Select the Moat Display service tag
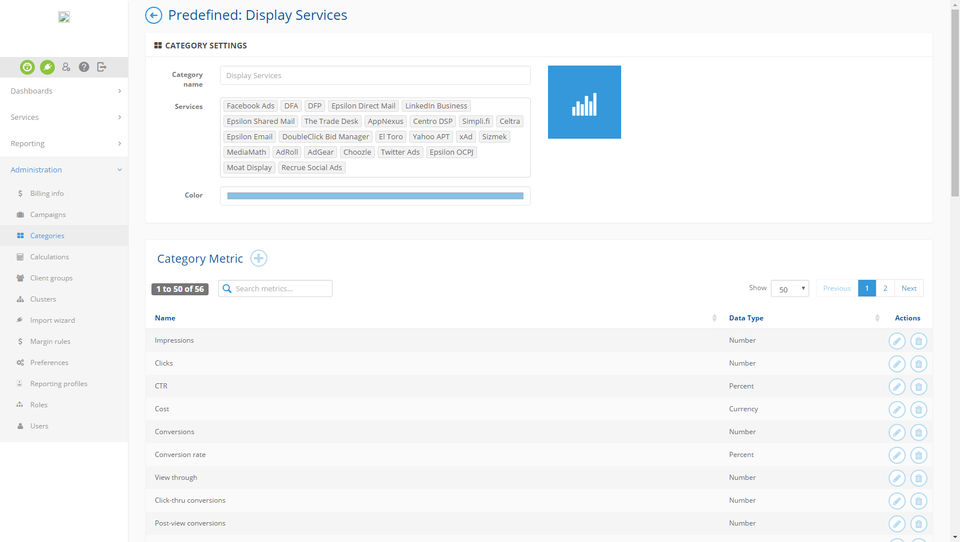 pos(249,168)
